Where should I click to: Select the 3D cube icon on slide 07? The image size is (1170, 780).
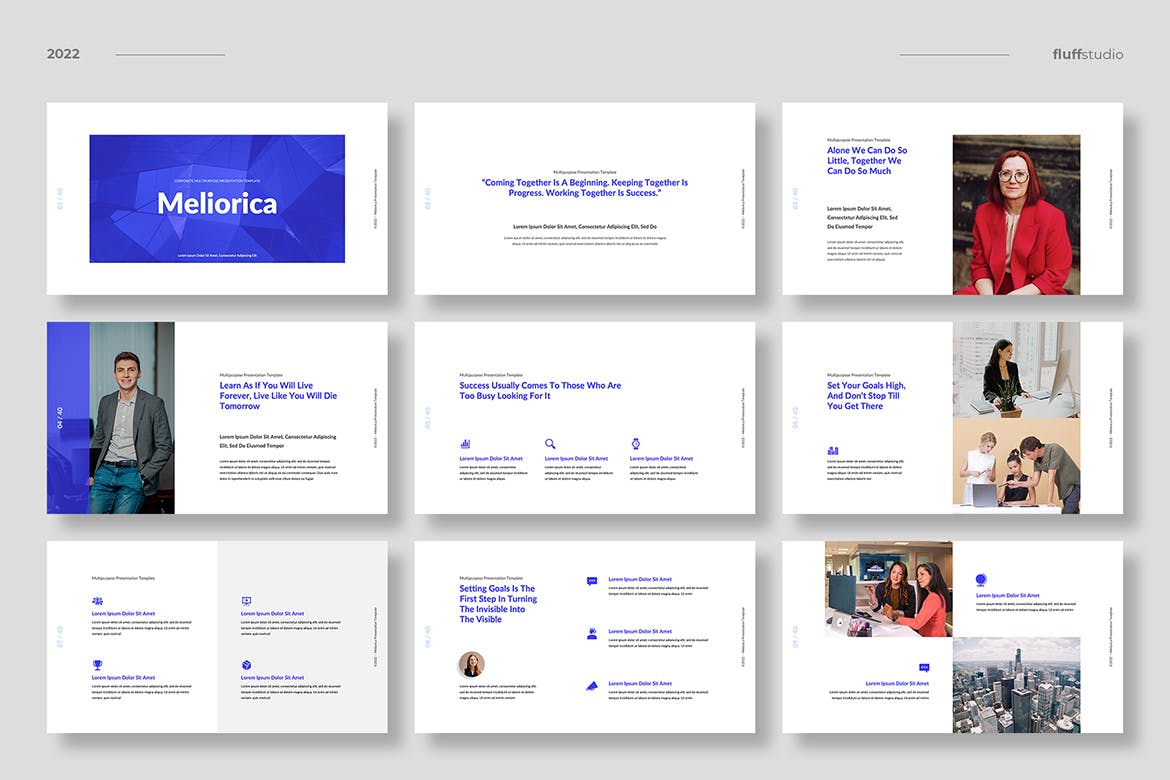coord(246,665)
